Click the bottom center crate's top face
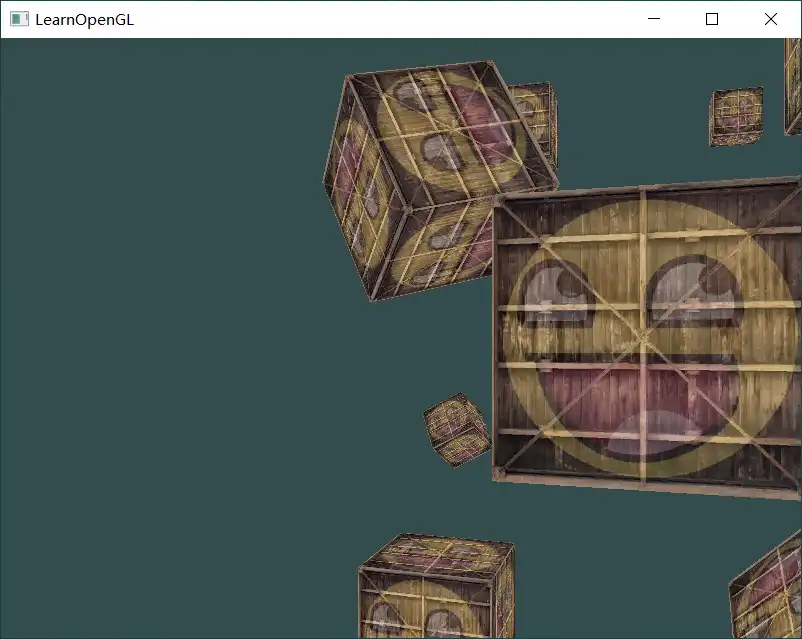802x639 pixels. tap(438, 554)
